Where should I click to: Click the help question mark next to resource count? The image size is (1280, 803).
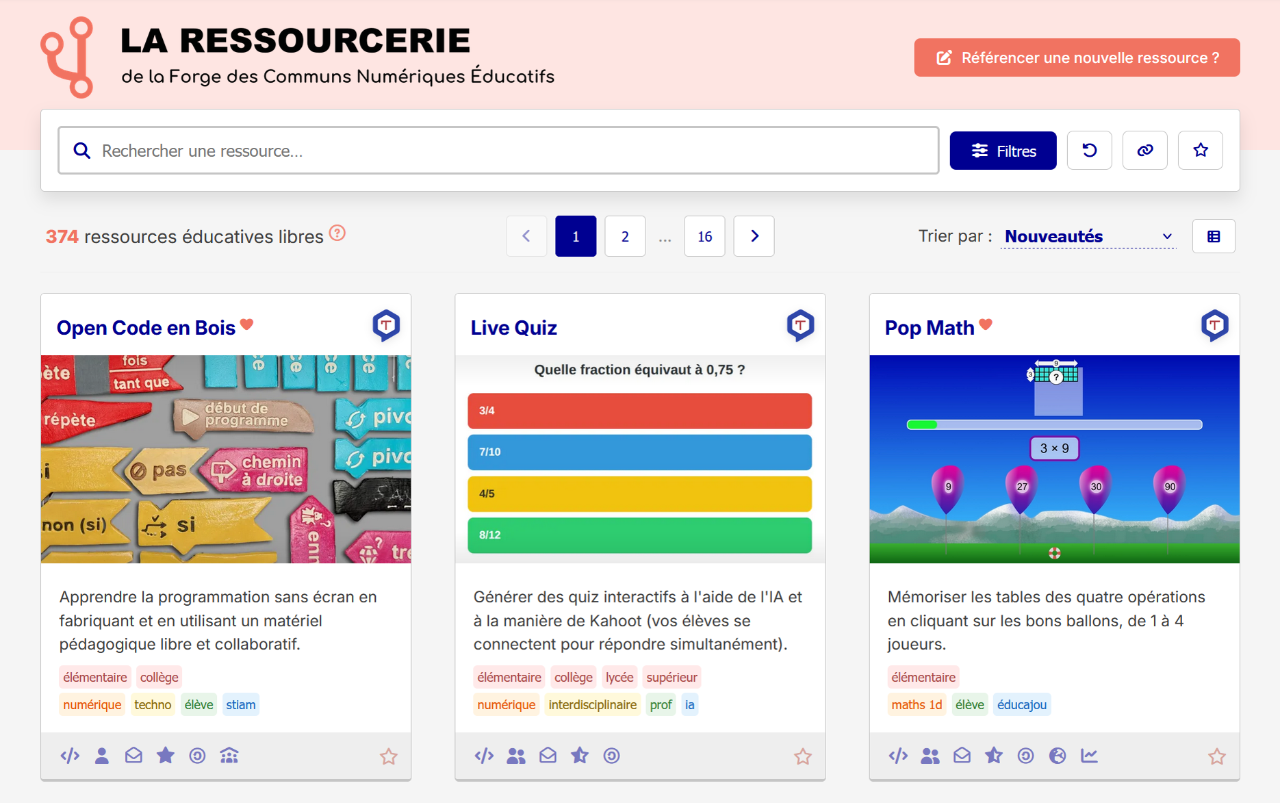(337, 234)
